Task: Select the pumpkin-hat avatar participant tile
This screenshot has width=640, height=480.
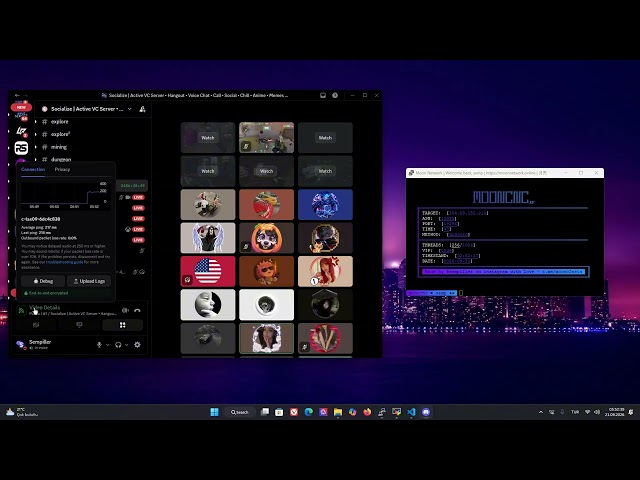Action: pos(266,238)
